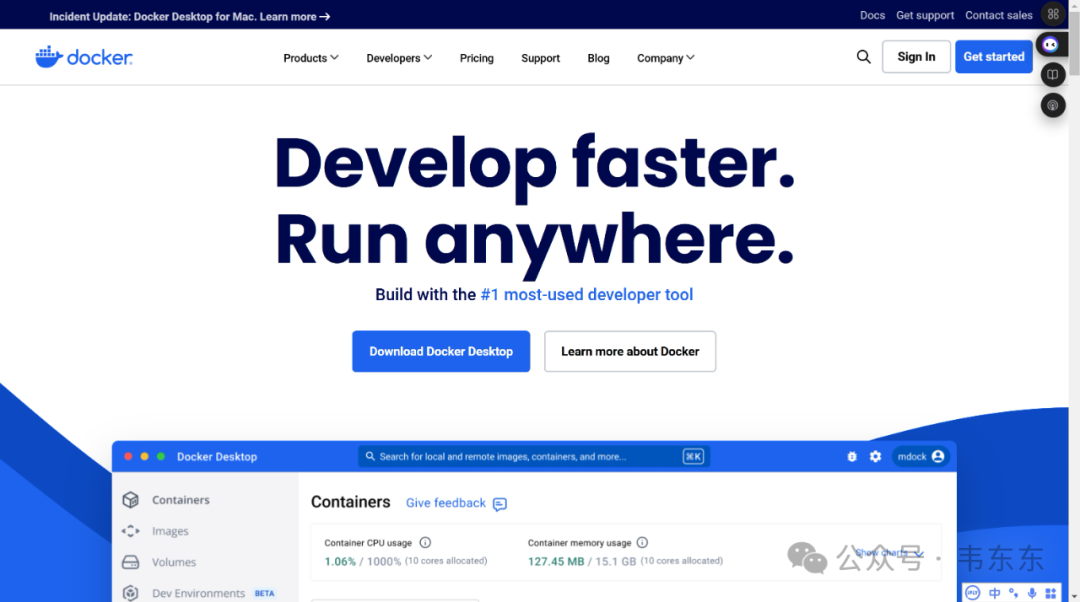Image resolution: width=1080 pixels, height=602 pixels.
Task: Open the Get support link
Action: click(x=925, y=15)
